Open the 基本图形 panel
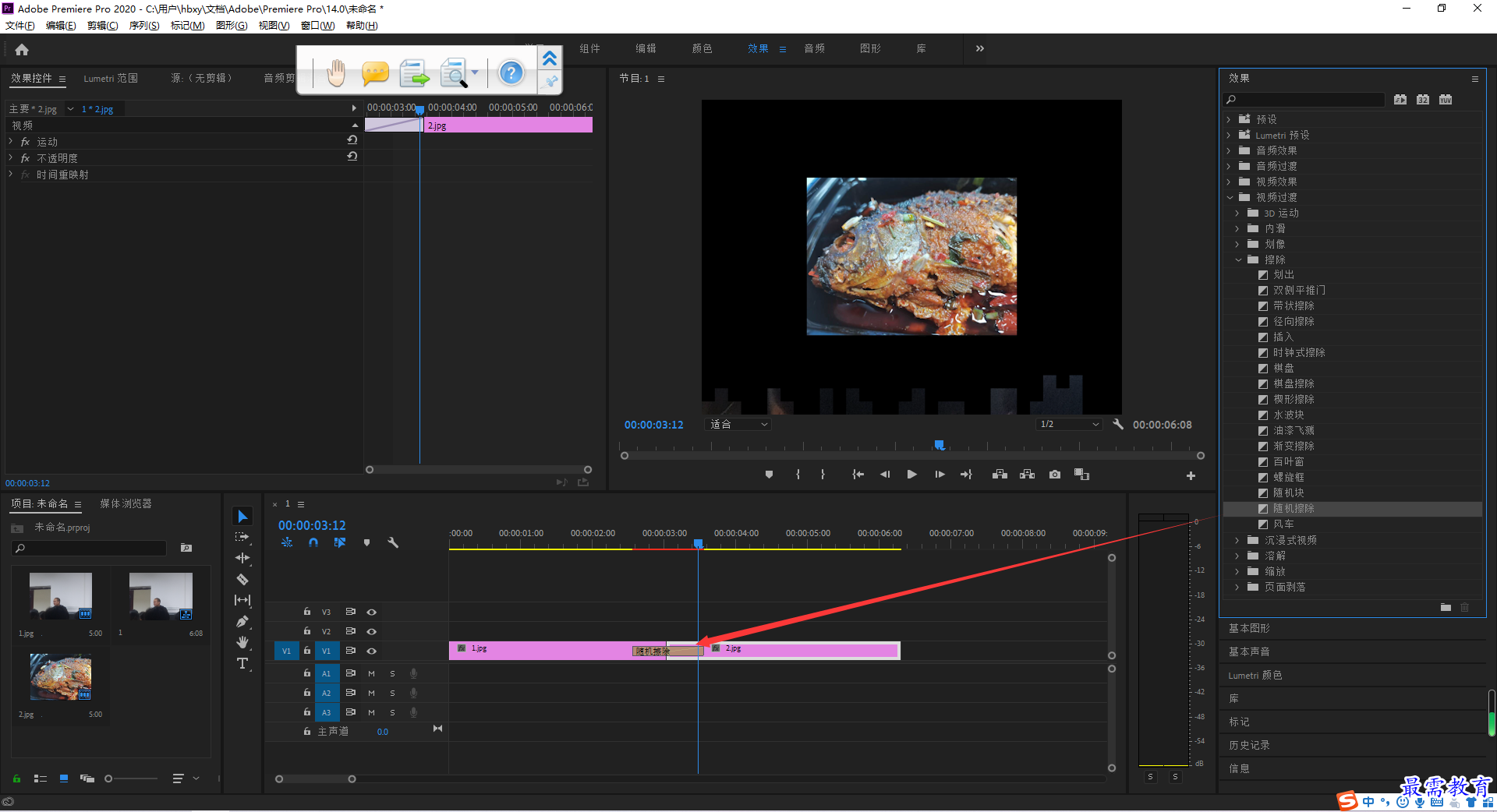The height and width of the screenshot is (812, 1497). pos(1249,628)
